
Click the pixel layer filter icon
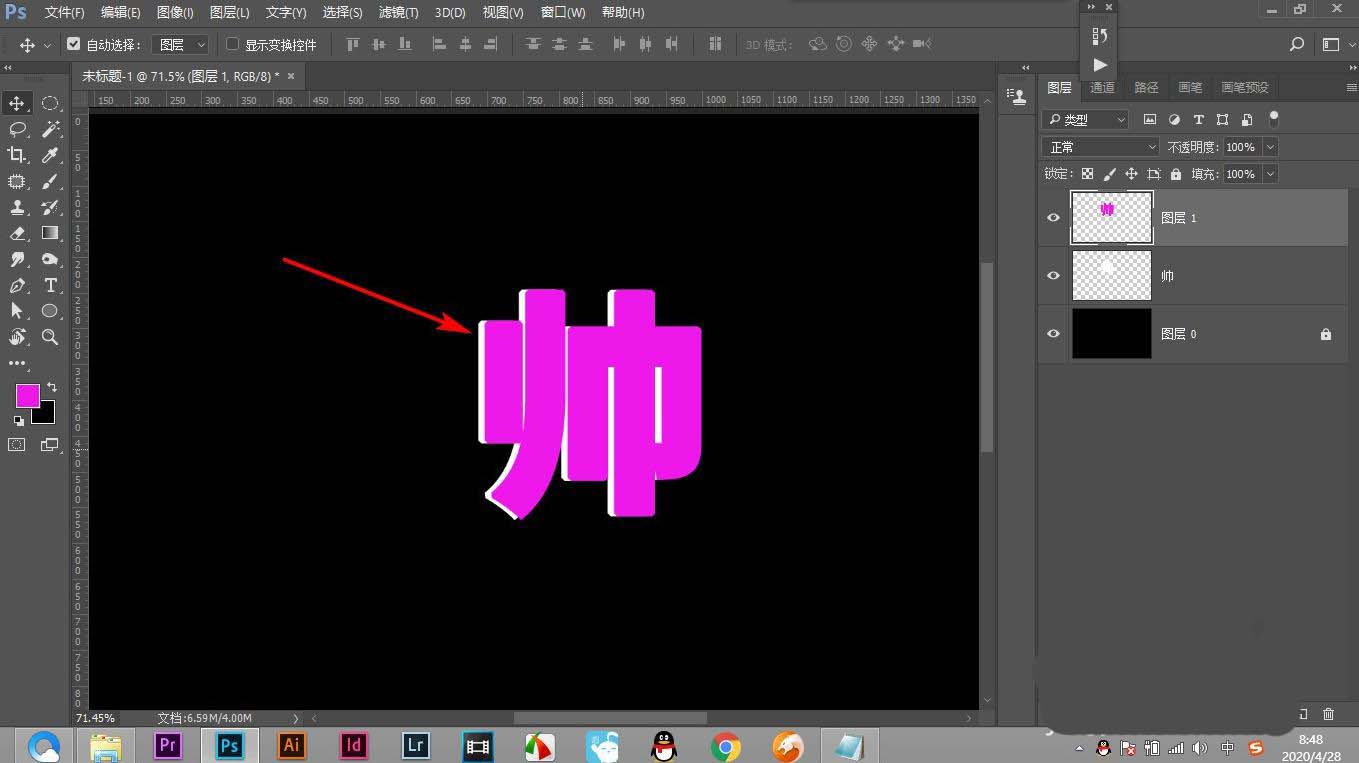[x=1150, y=119]
